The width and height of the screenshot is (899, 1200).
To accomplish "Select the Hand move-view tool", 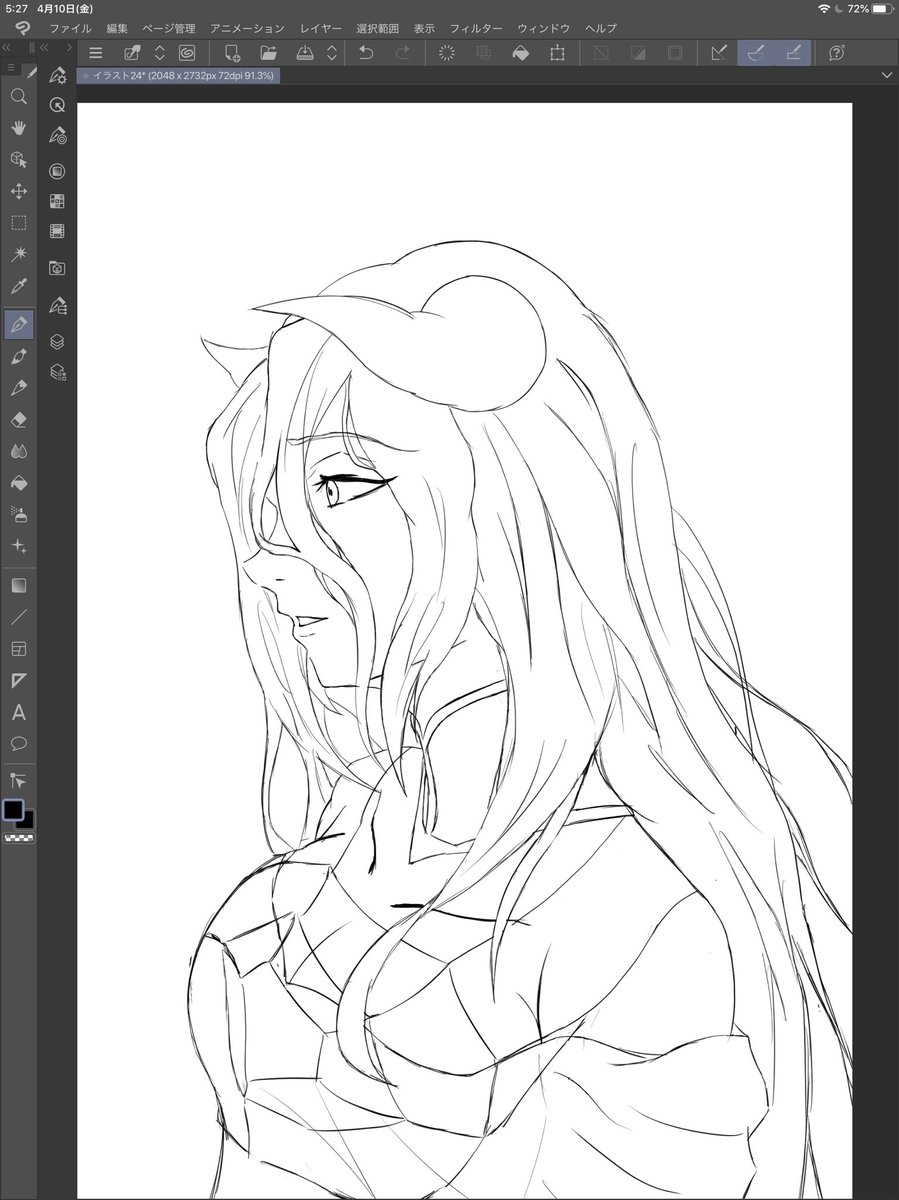I will click(18, 128).
